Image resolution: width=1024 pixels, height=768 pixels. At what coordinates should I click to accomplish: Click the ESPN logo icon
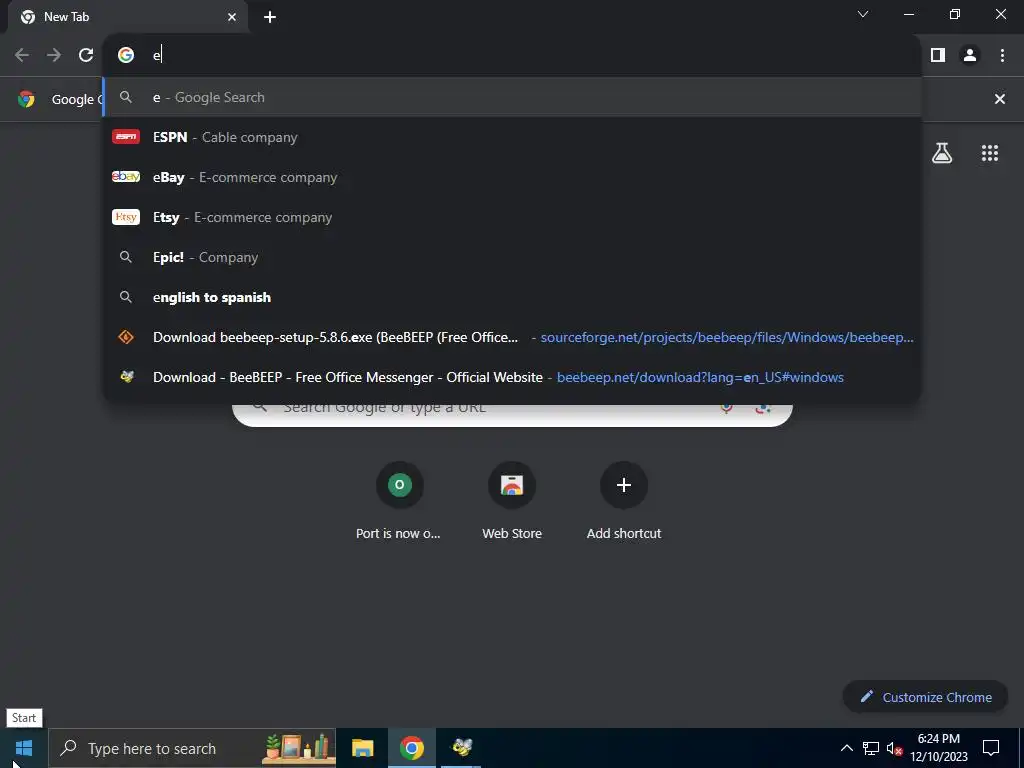126,136
